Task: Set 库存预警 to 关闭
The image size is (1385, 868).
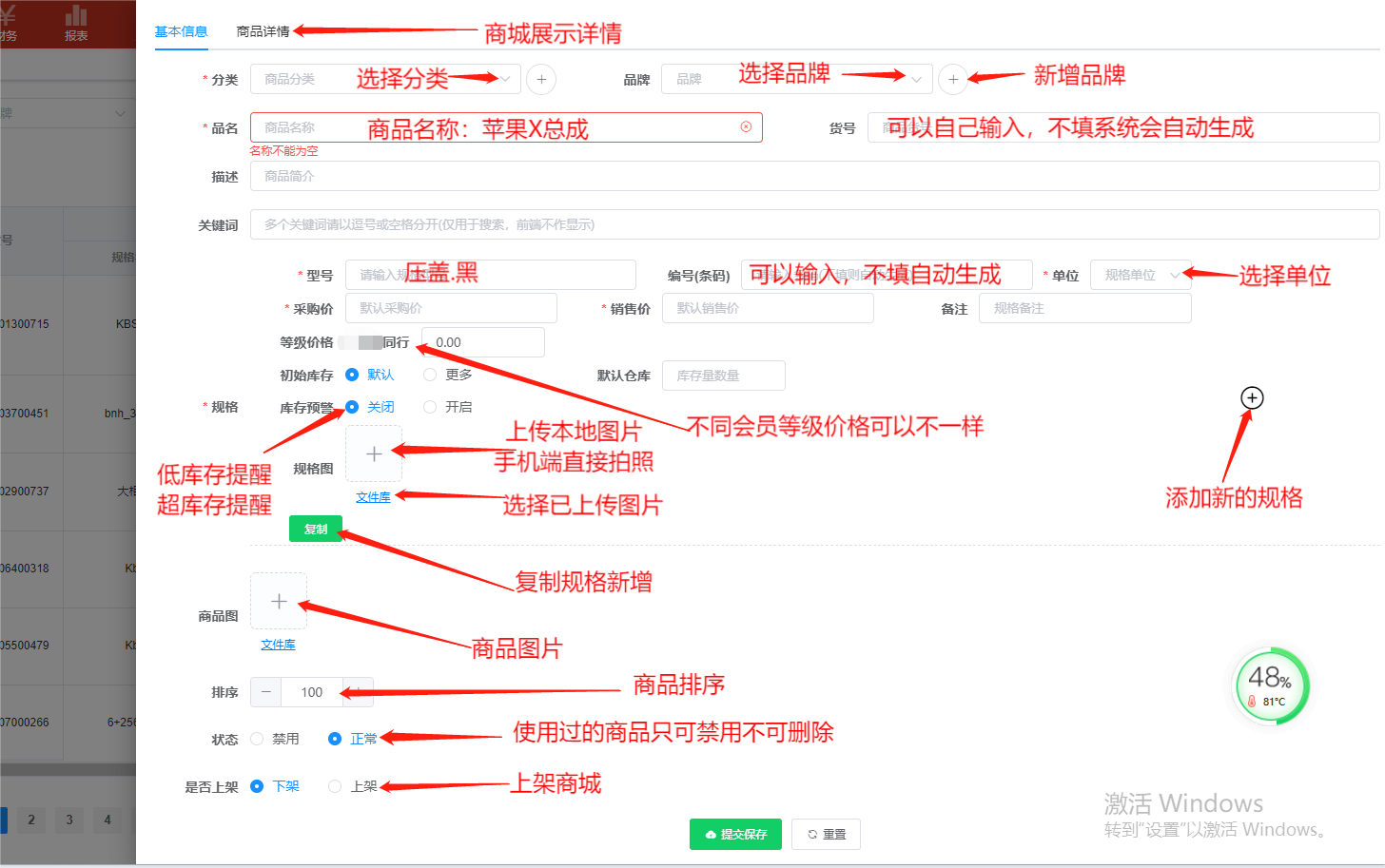Action: pyautogui.click(x=370, y=407)
